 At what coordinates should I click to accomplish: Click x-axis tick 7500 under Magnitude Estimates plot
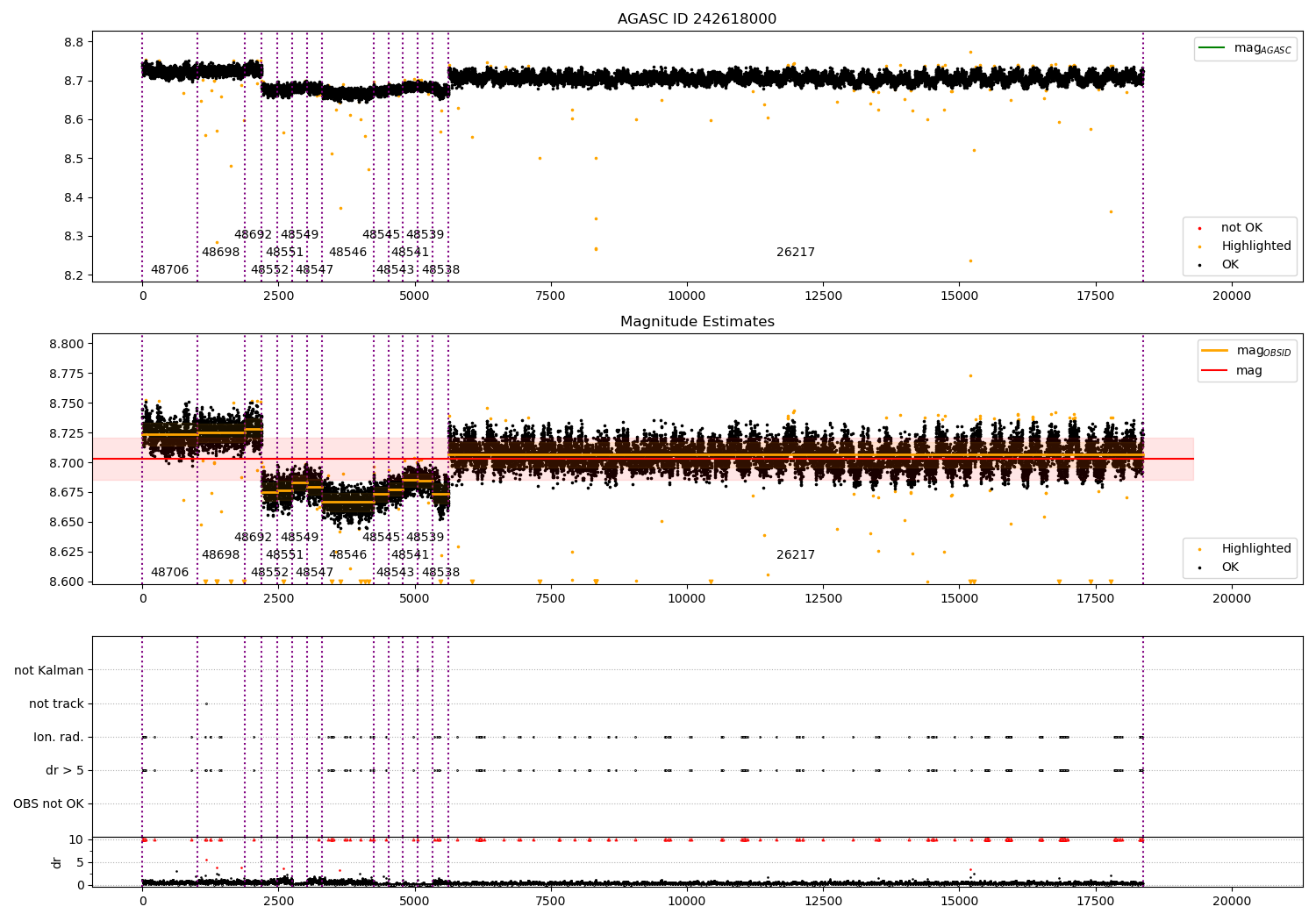click(551, 599)
